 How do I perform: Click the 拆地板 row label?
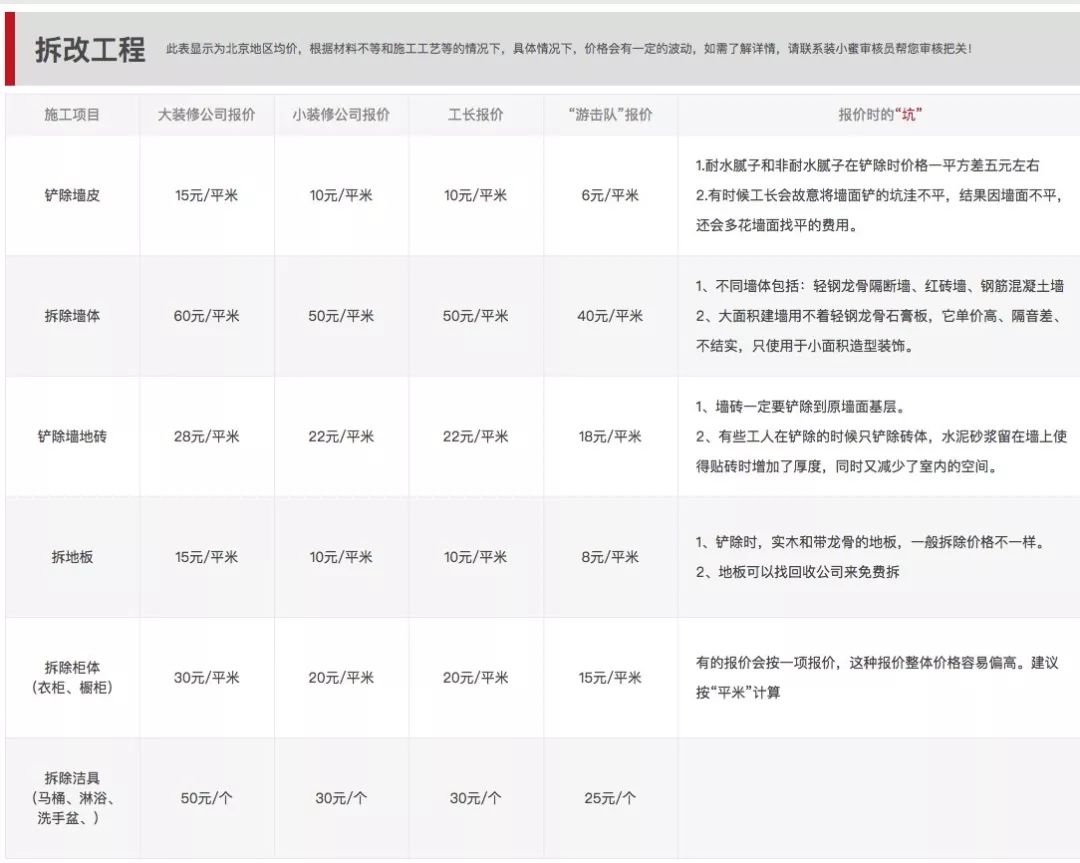coord(70,557)
